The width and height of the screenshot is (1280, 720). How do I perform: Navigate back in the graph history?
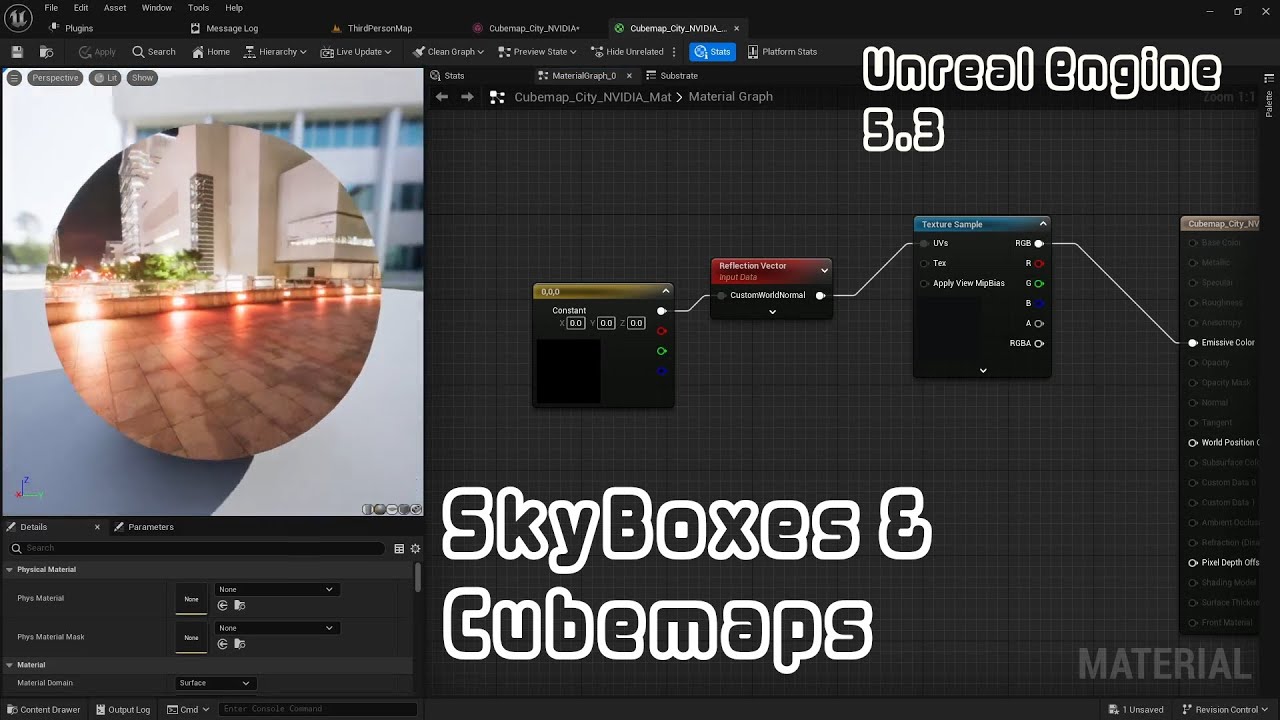pos(442,97)
